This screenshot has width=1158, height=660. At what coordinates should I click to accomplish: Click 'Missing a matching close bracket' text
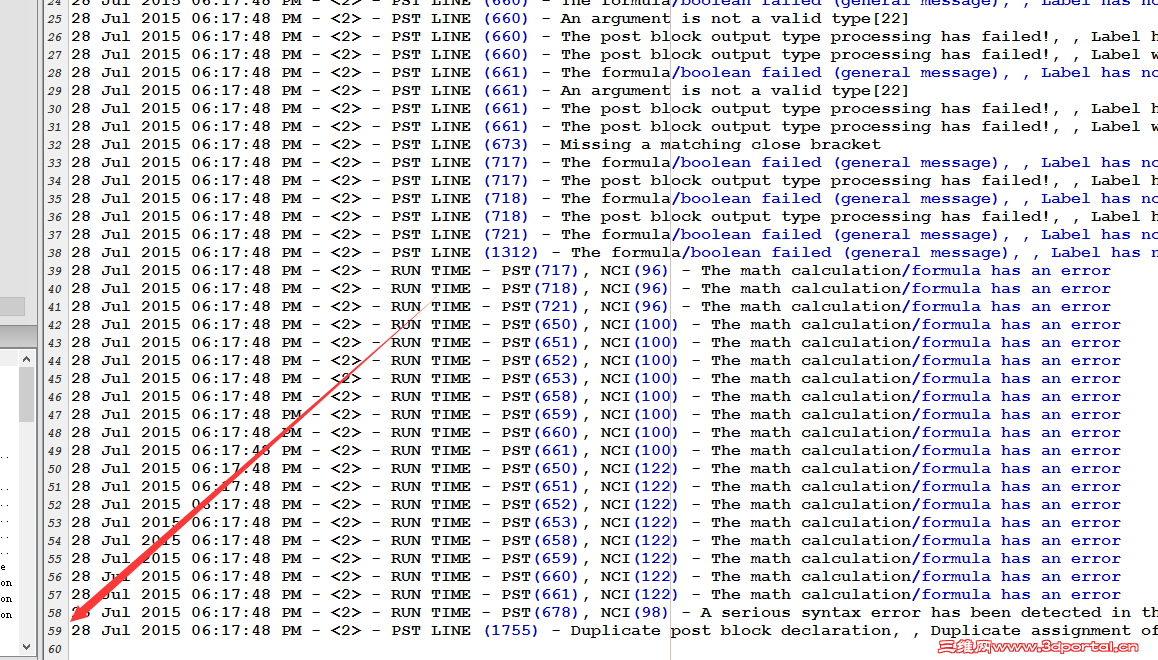pos(720,145)
